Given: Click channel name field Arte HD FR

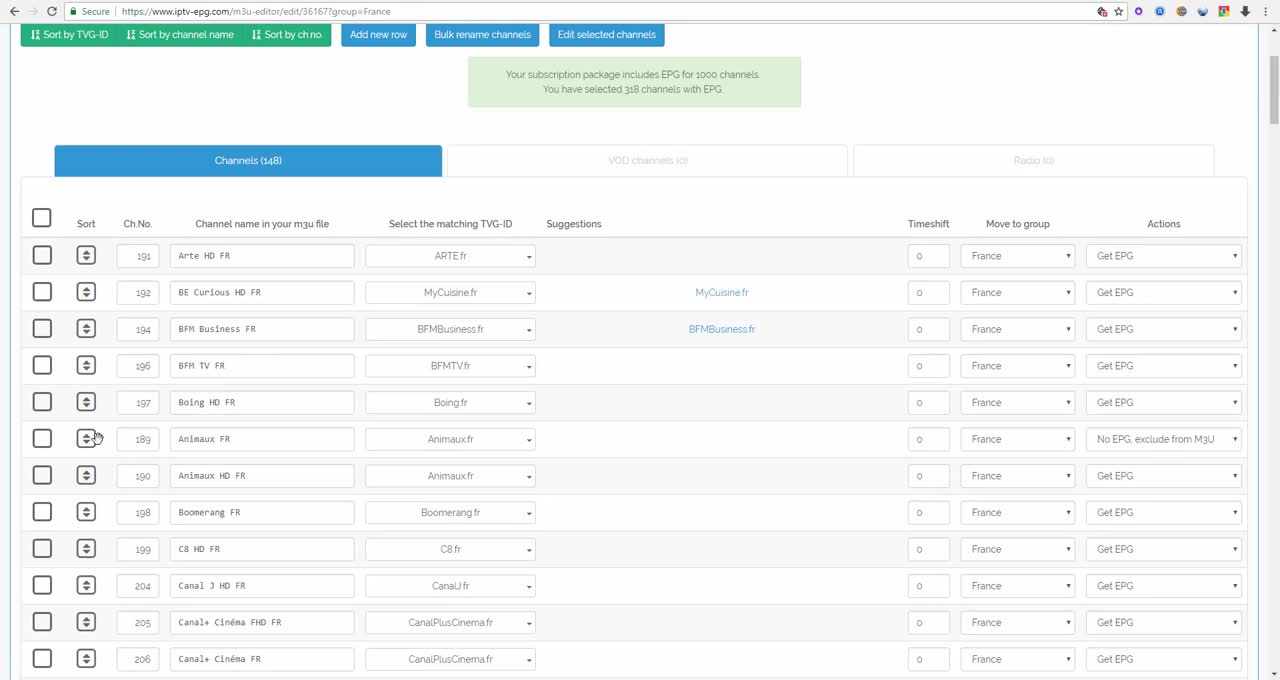Looking at the screenshot, I should (x=262, y=256).
